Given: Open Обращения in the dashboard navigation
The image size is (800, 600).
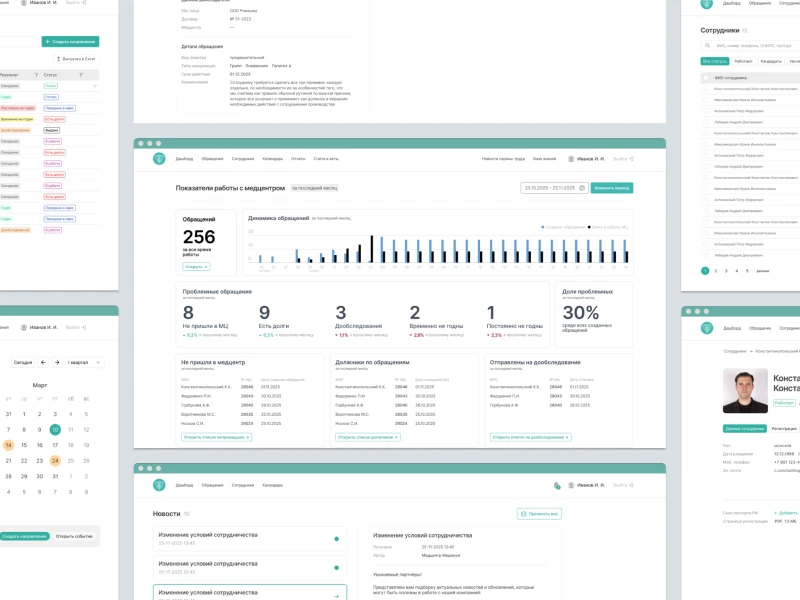Looking at the screenshot, I should coord(212,159).
